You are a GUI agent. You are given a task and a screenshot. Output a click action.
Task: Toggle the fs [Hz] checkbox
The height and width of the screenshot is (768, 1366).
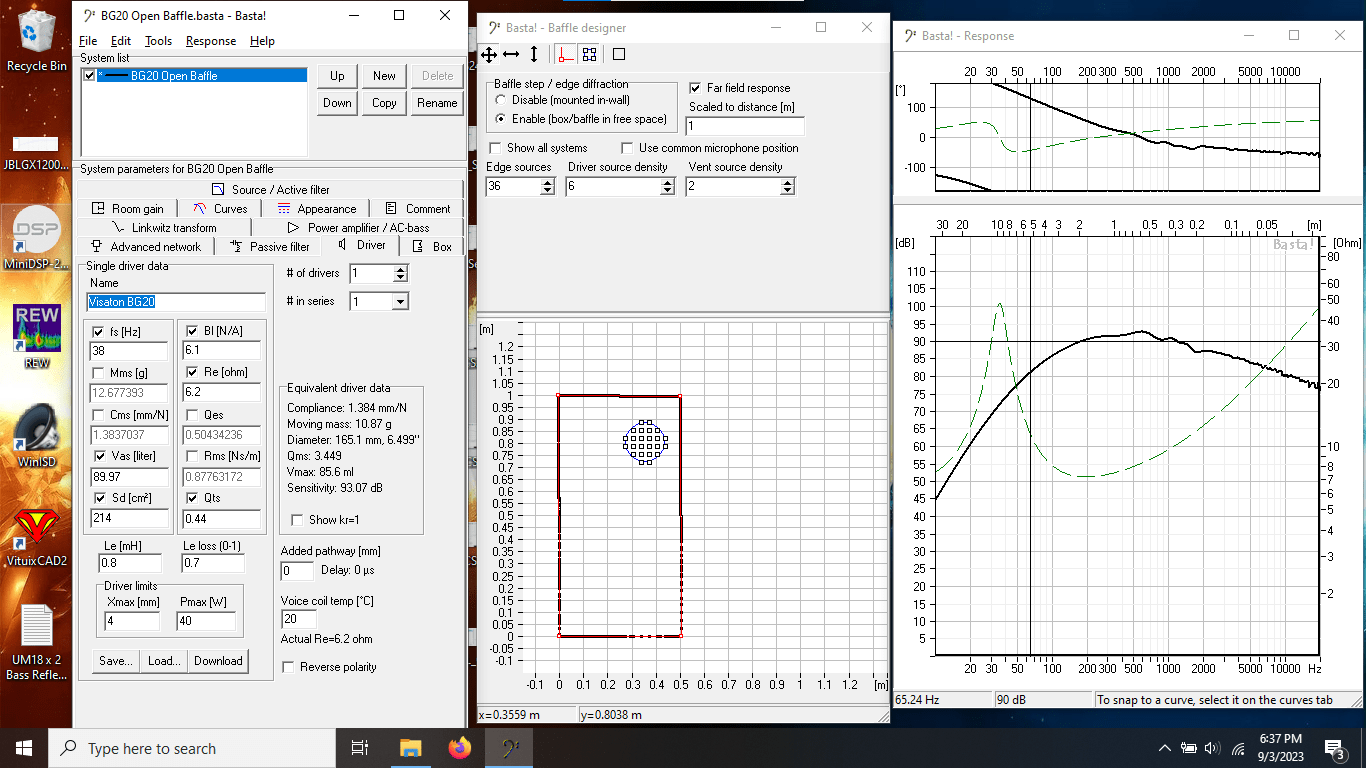click(x=98, y=331)
